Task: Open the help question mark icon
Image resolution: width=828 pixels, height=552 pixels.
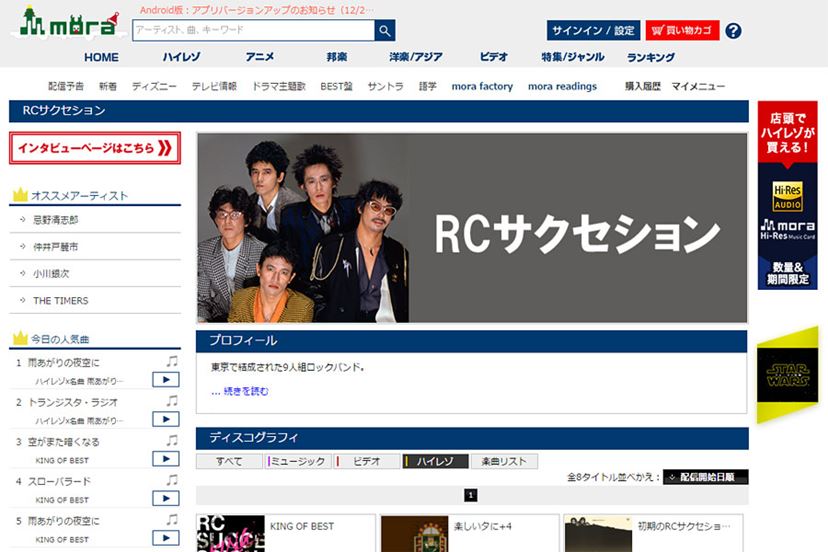Action: tap(733, 31)
